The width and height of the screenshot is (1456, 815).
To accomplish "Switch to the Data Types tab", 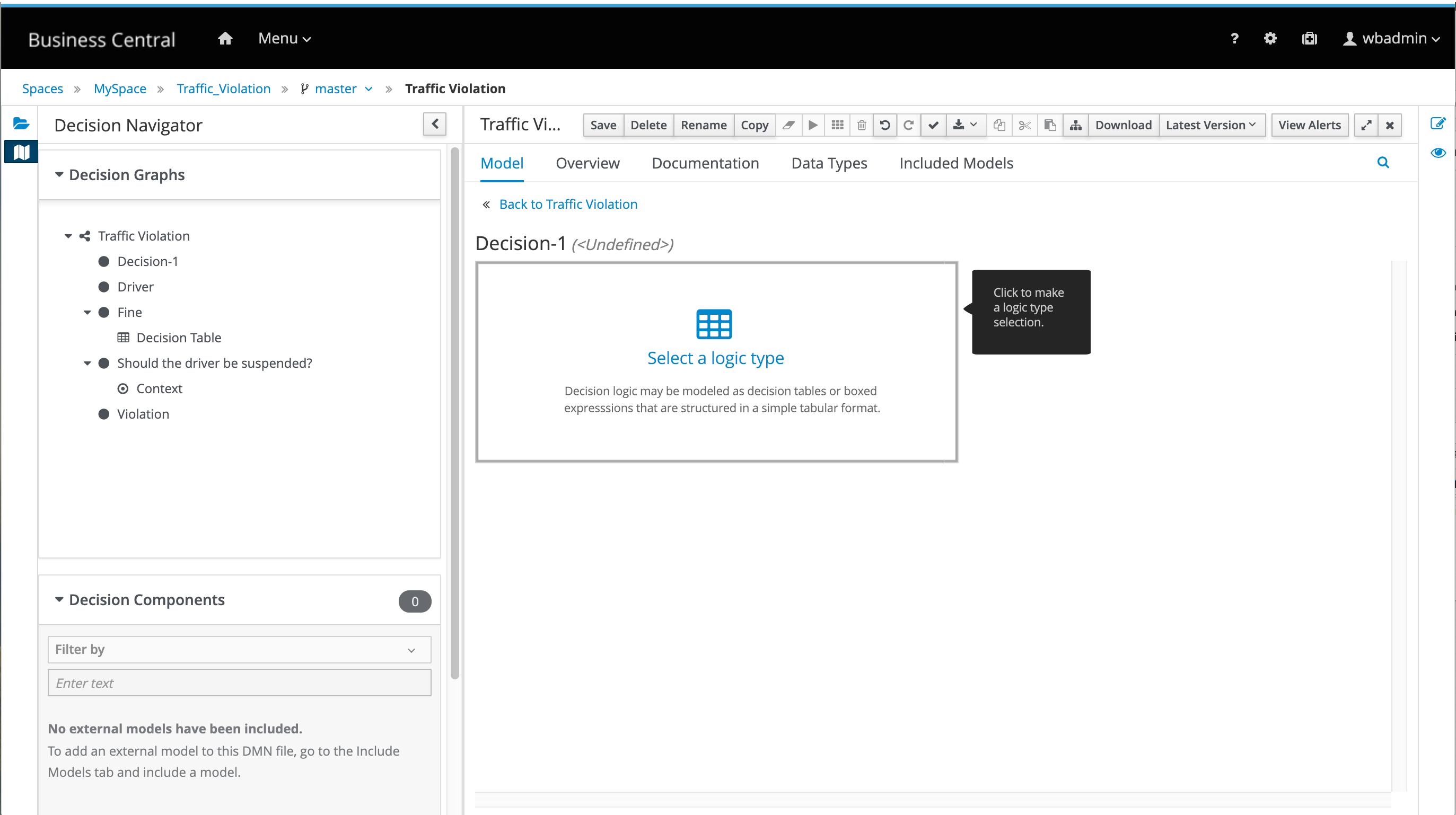I will coord(829,163).
